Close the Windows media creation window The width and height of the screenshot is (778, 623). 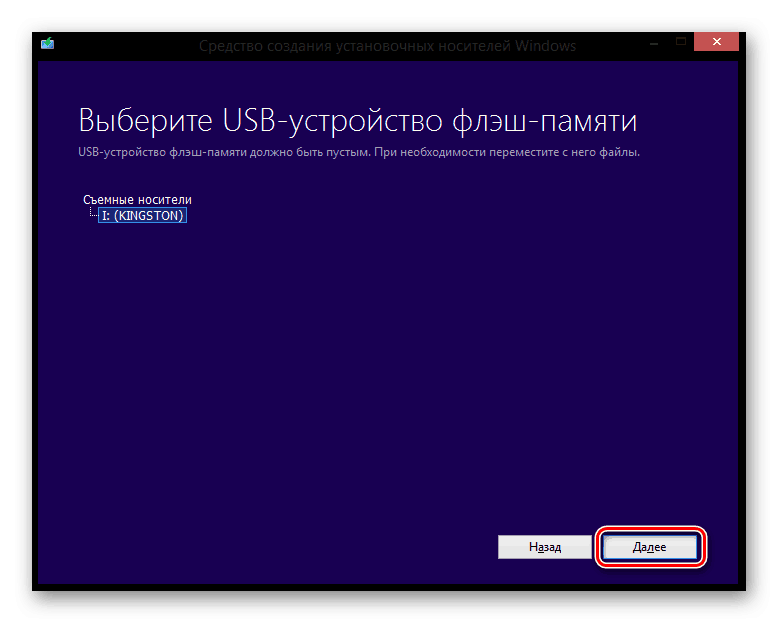click(717, 41)
